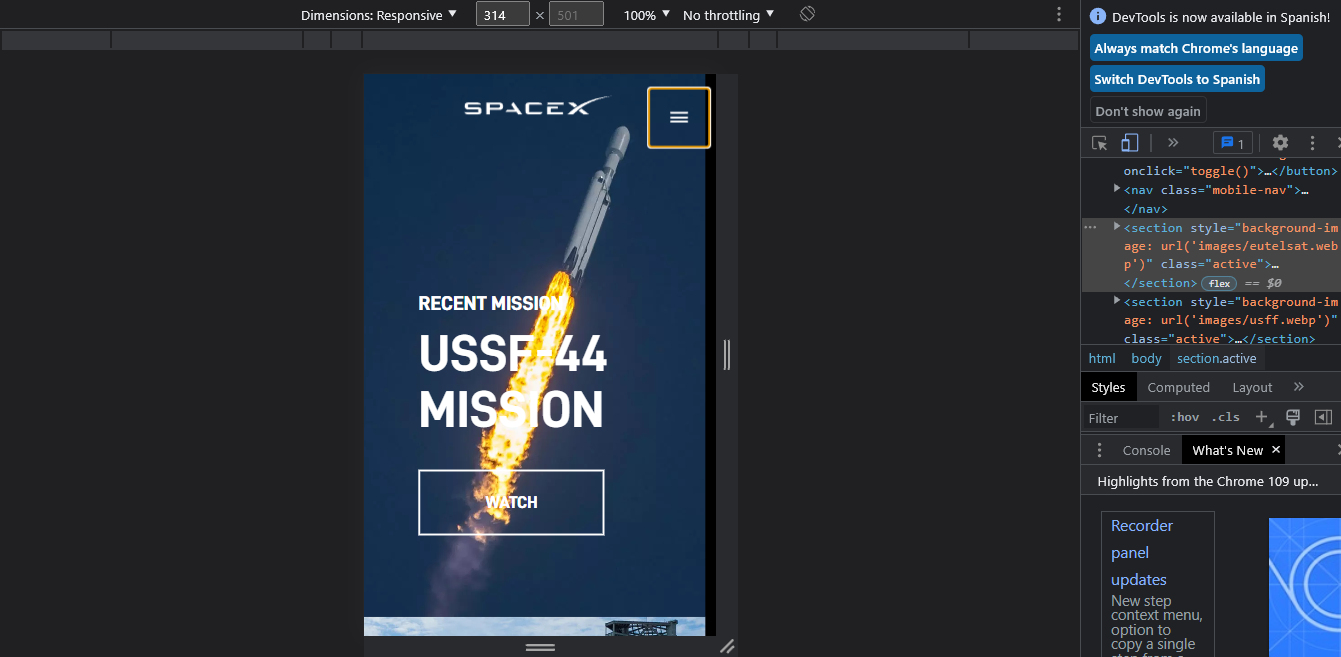Open the zoom level 100% dropdown
The image size is (1341, 657).
[x=646, y=14]
